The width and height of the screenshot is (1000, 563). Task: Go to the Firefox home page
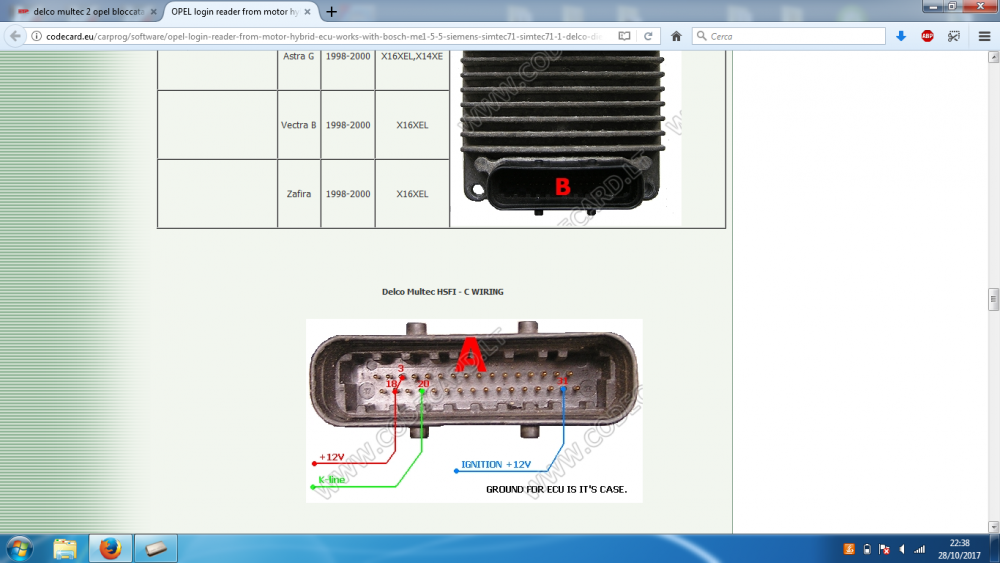tap(676, 36)
